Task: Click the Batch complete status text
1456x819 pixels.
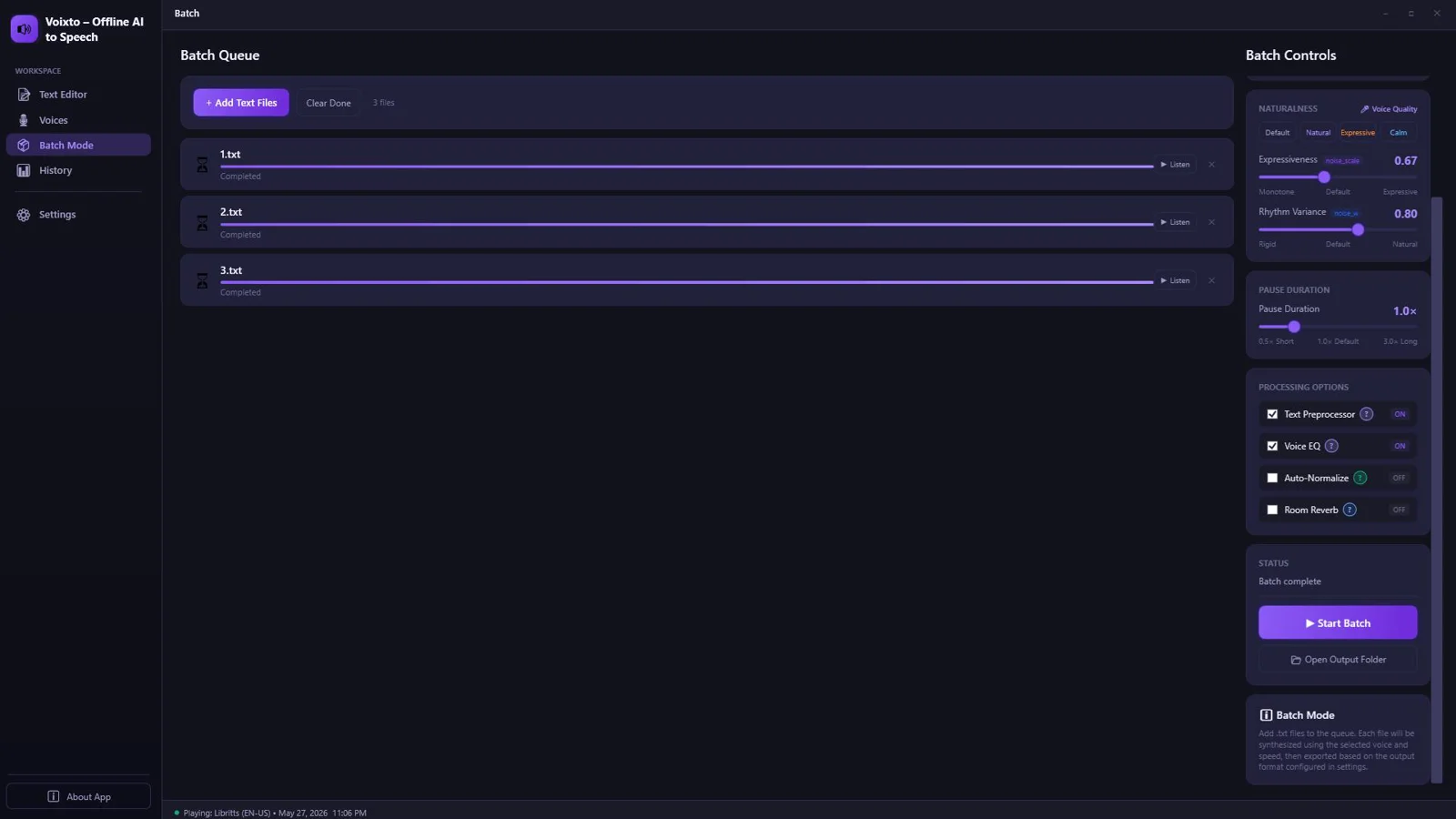Action: (x=1289, y=581)
